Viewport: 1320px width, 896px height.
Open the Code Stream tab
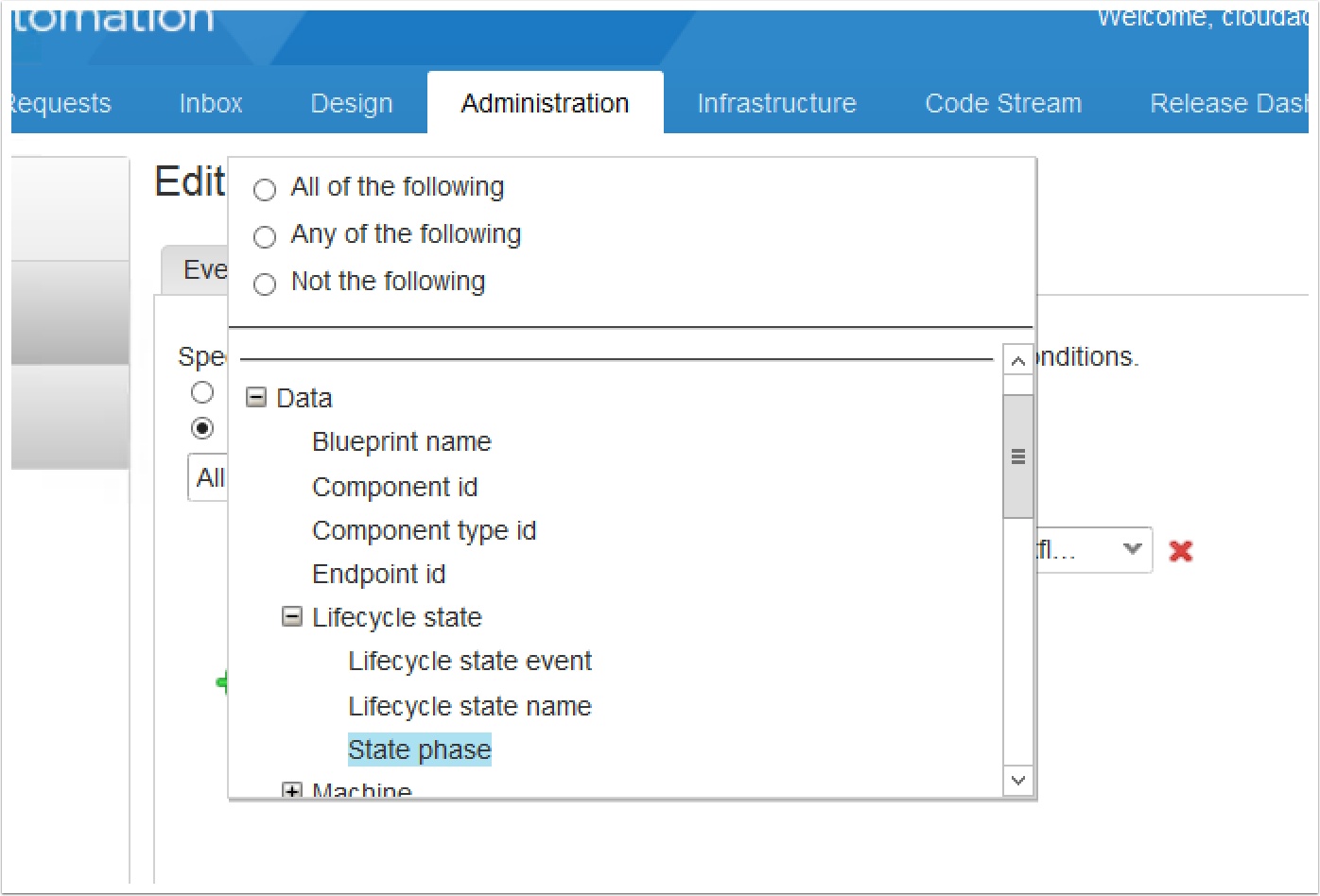[x=1003, y=103]
